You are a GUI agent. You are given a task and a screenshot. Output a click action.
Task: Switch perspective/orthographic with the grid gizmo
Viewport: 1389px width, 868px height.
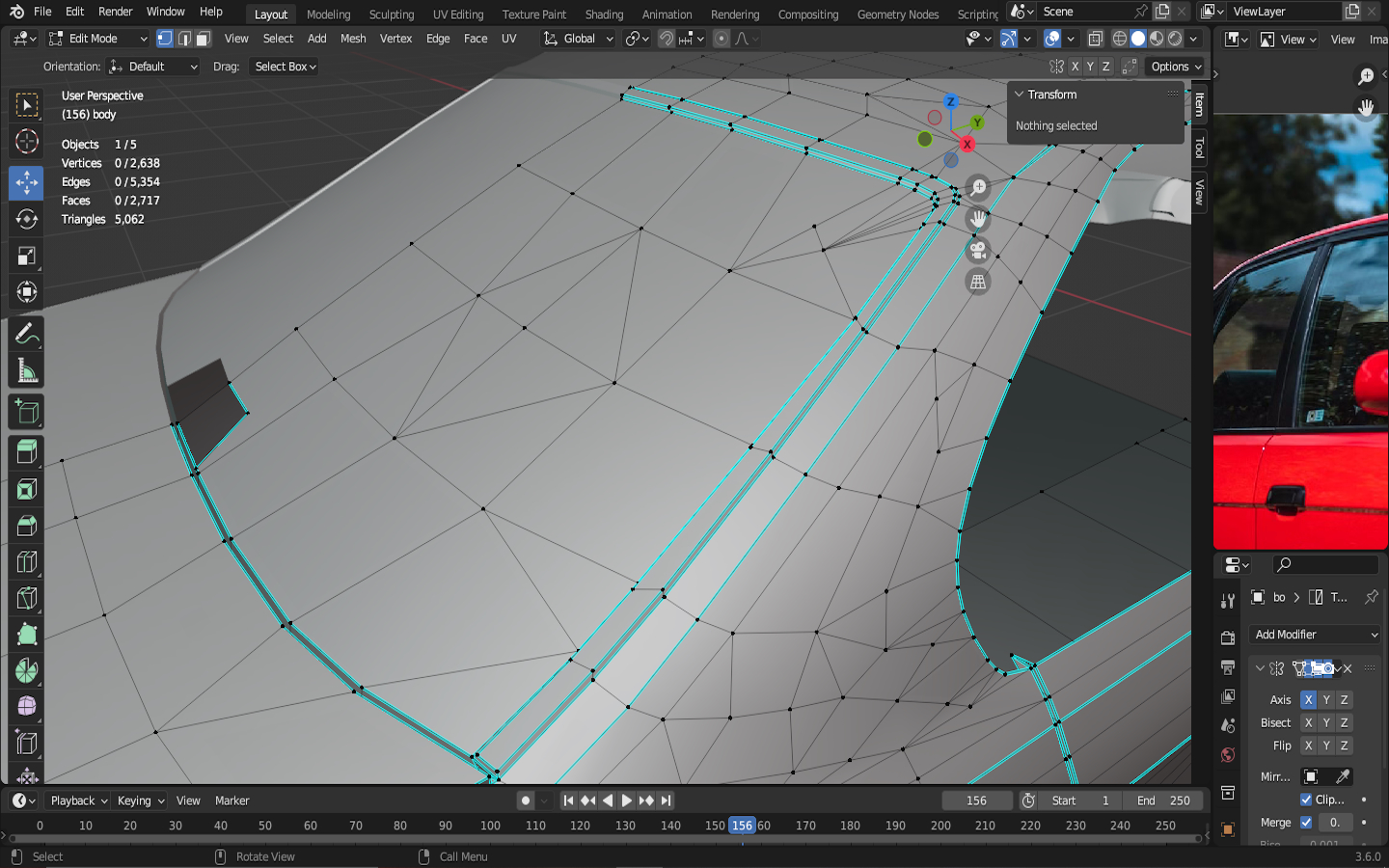click(978, 282)
